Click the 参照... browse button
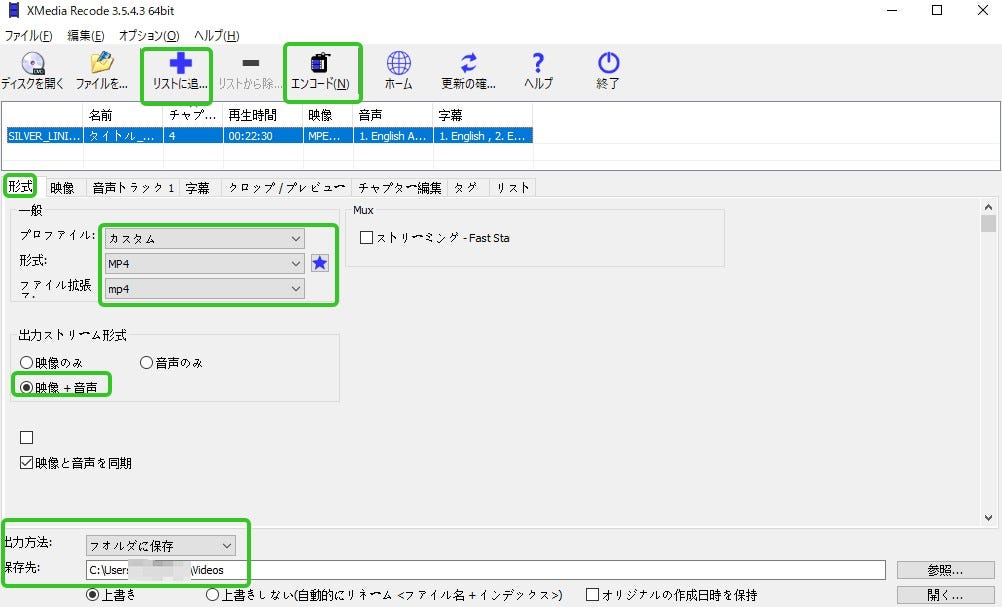This screenshot has width=1002, height=607. coord(945,570)
